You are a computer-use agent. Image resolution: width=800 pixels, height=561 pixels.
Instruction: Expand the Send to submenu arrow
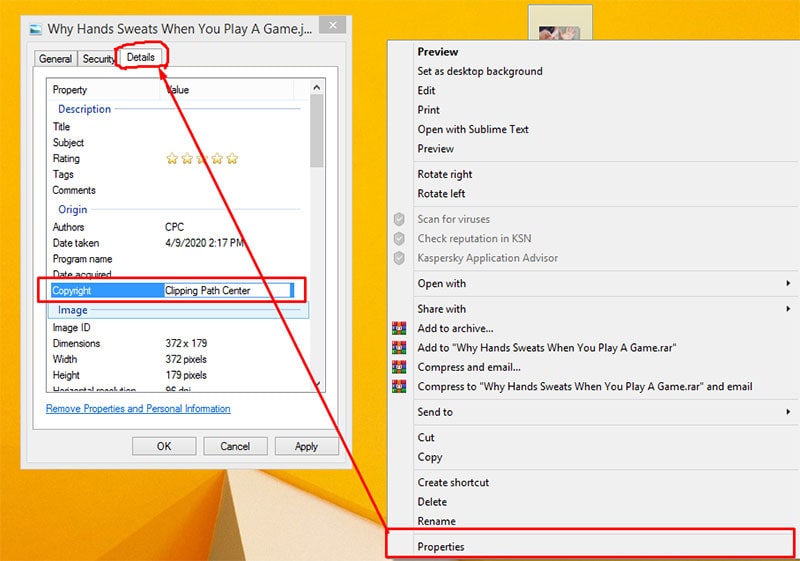pyautogui.click(x=788, y=412)
